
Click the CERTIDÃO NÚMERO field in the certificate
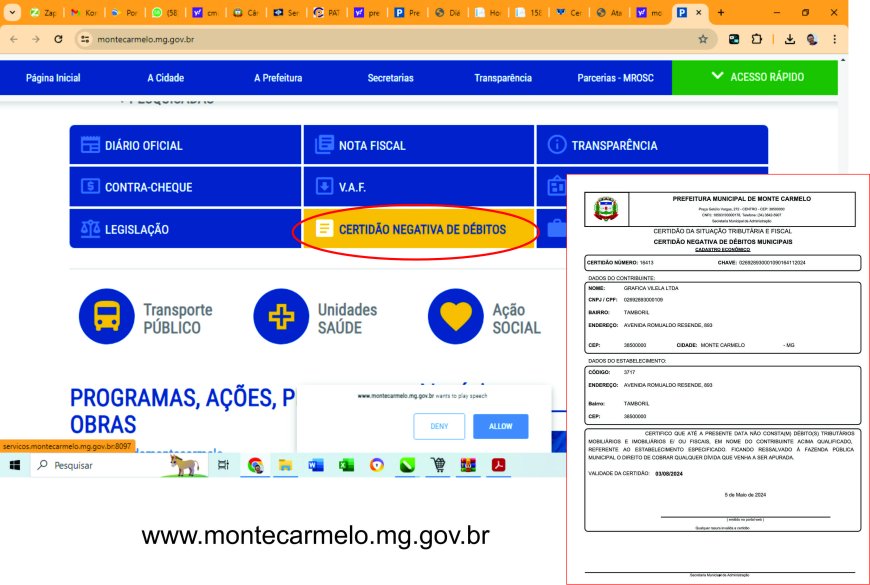pos(620,263)
